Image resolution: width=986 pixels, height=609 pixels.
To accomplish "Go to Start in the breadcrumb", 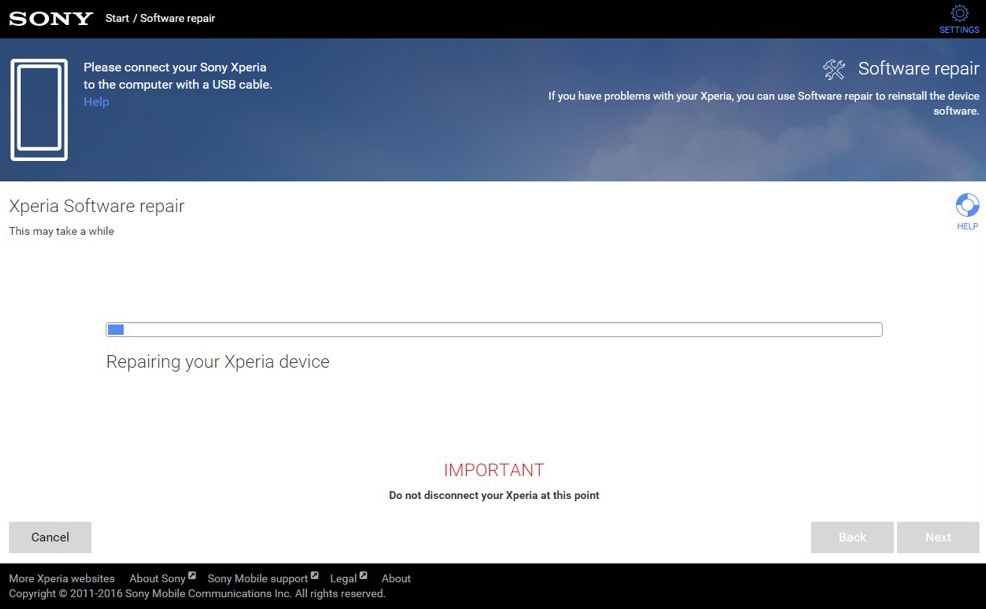I will 117,18.
